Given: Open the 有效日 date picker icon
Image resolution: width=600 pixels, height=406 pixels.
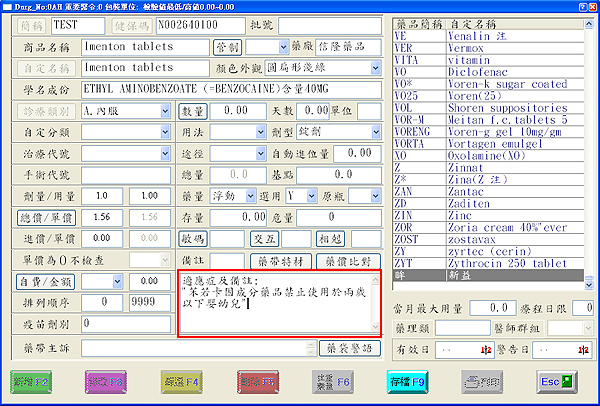Looking at the screenshot, I should 486,349.
